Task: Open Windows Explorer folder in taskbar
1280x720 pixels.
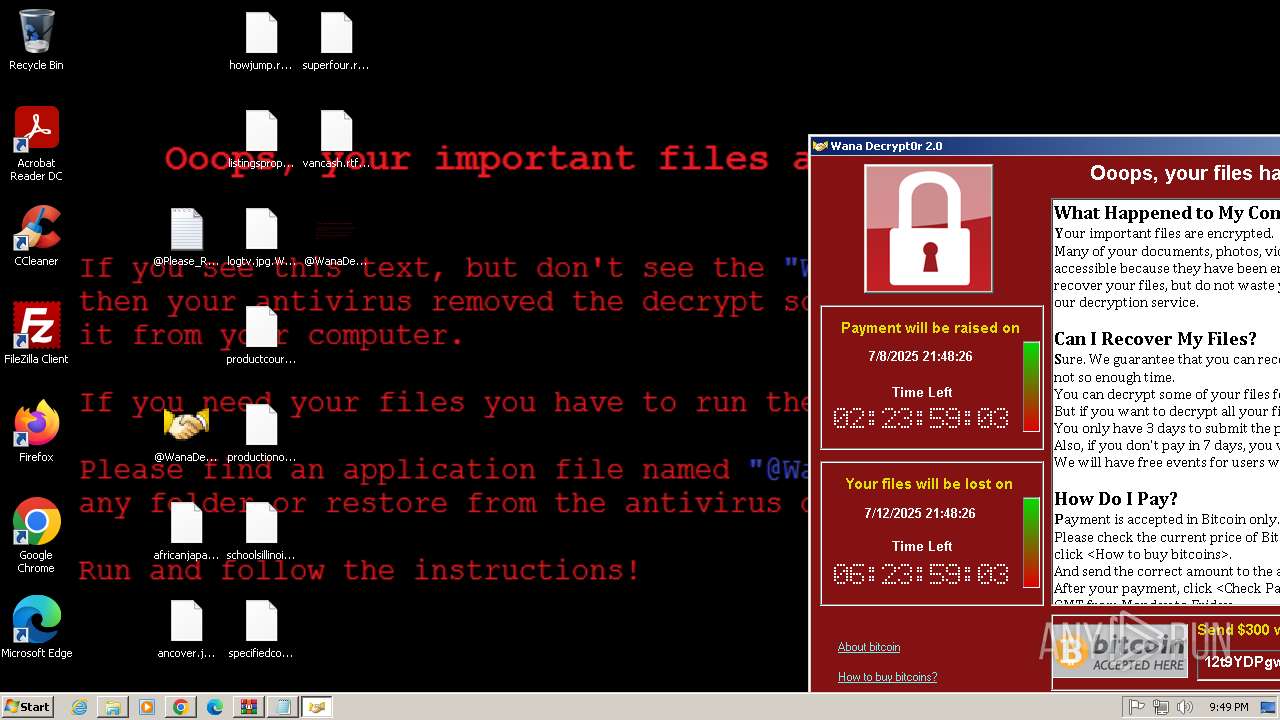Action: click(x=113, y=707)
